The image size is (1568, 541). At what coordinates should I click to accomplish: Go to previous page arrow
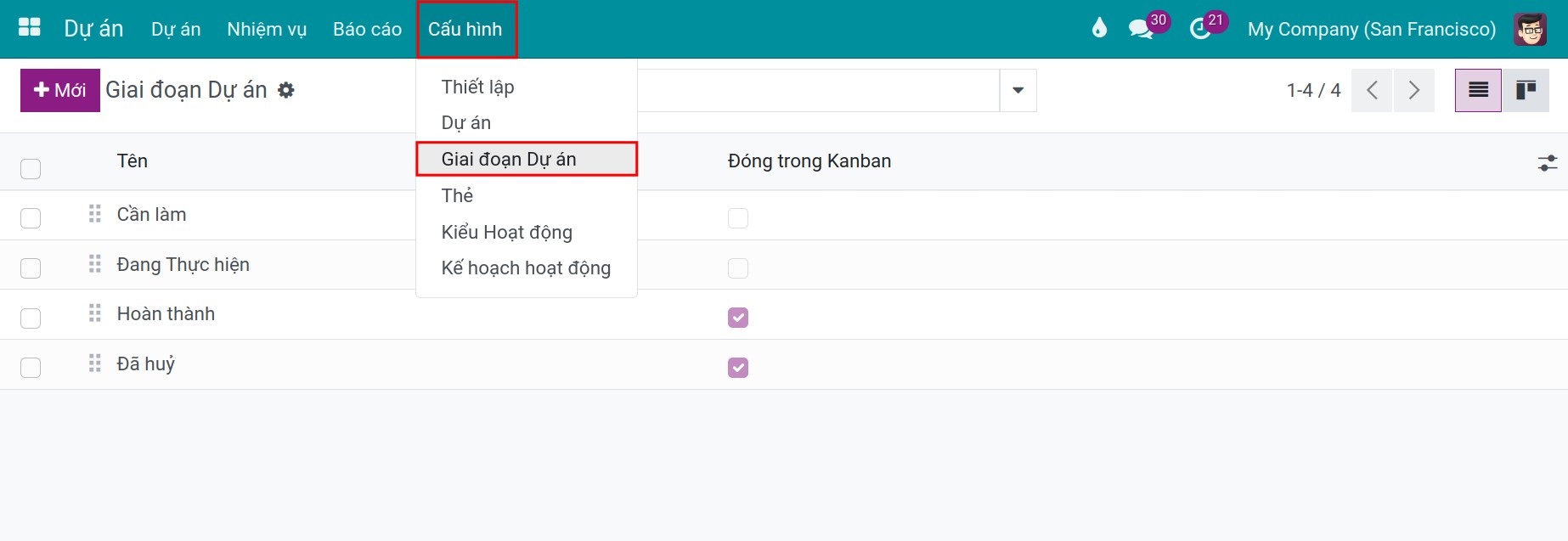(1371, 90)
